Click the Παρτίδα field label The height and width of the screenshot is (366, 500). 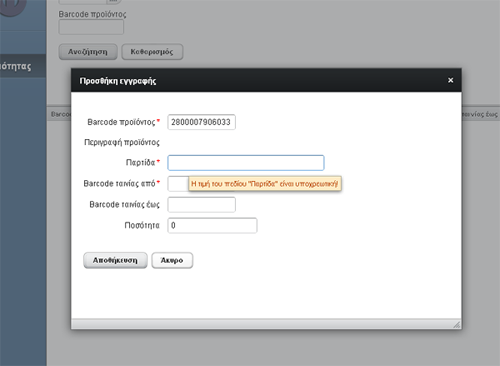point(140,163)
